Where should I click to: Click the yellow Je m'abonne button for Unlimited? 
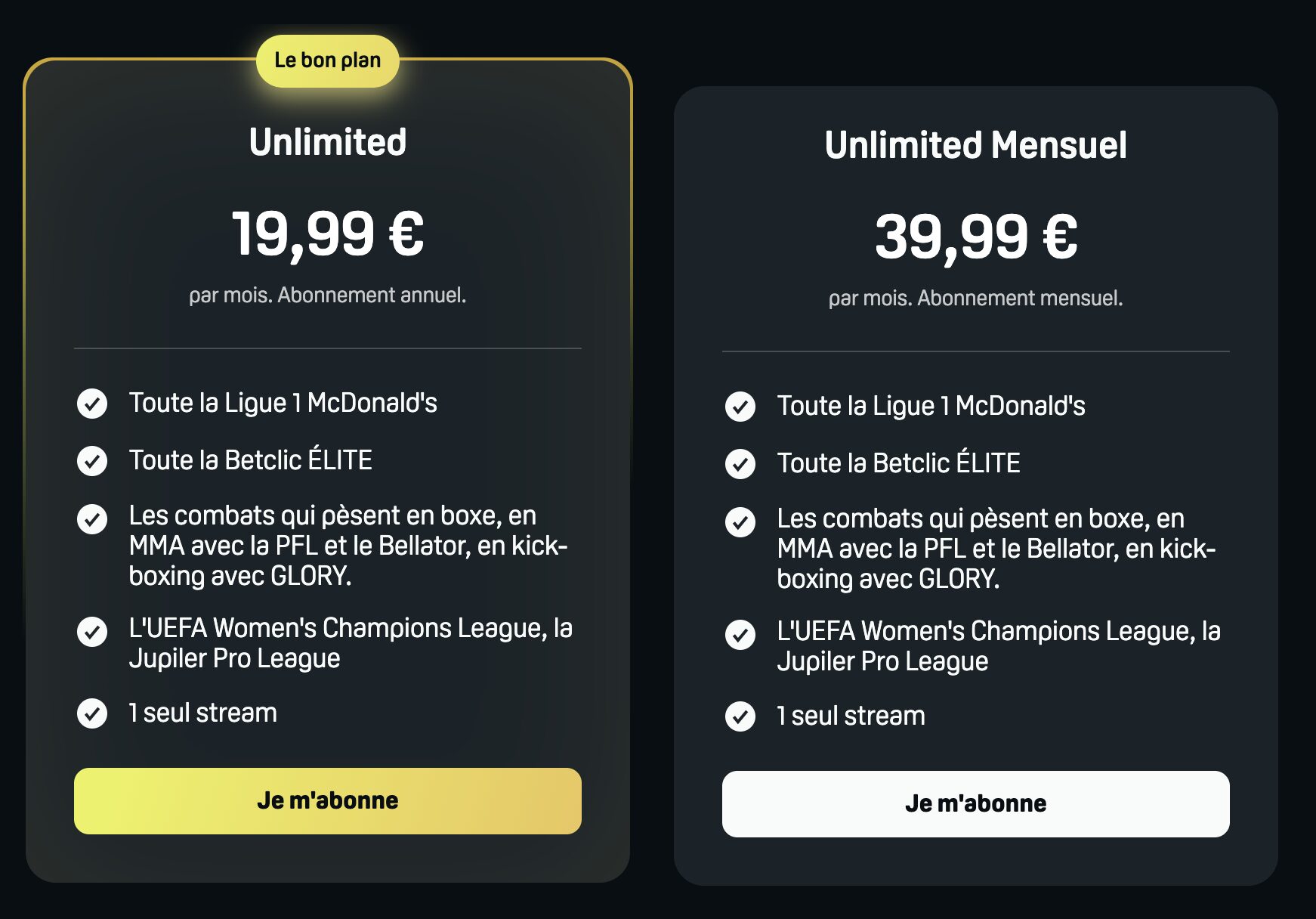328,801
